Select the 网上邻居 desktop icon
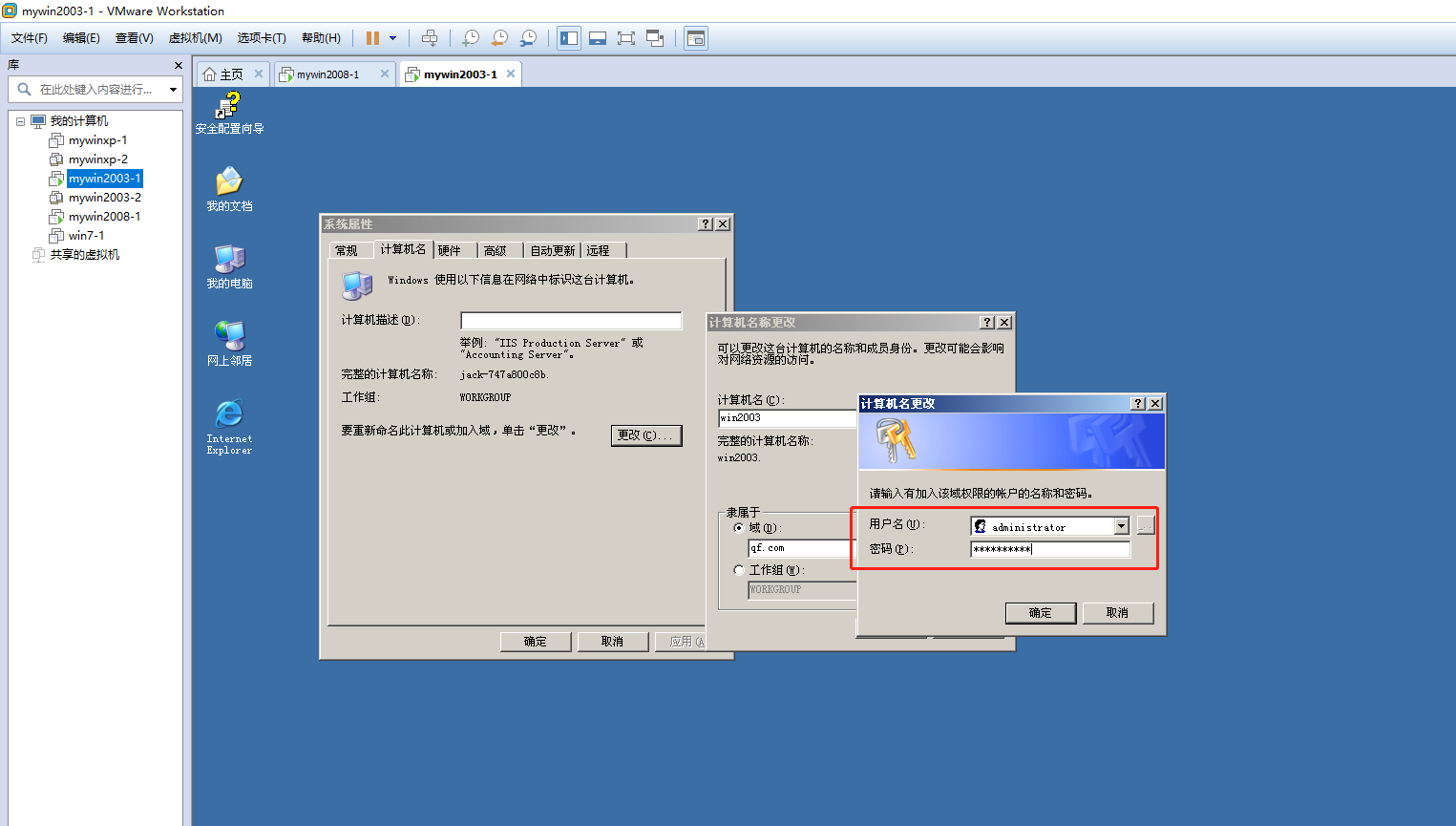 click(x=229, y=344)
